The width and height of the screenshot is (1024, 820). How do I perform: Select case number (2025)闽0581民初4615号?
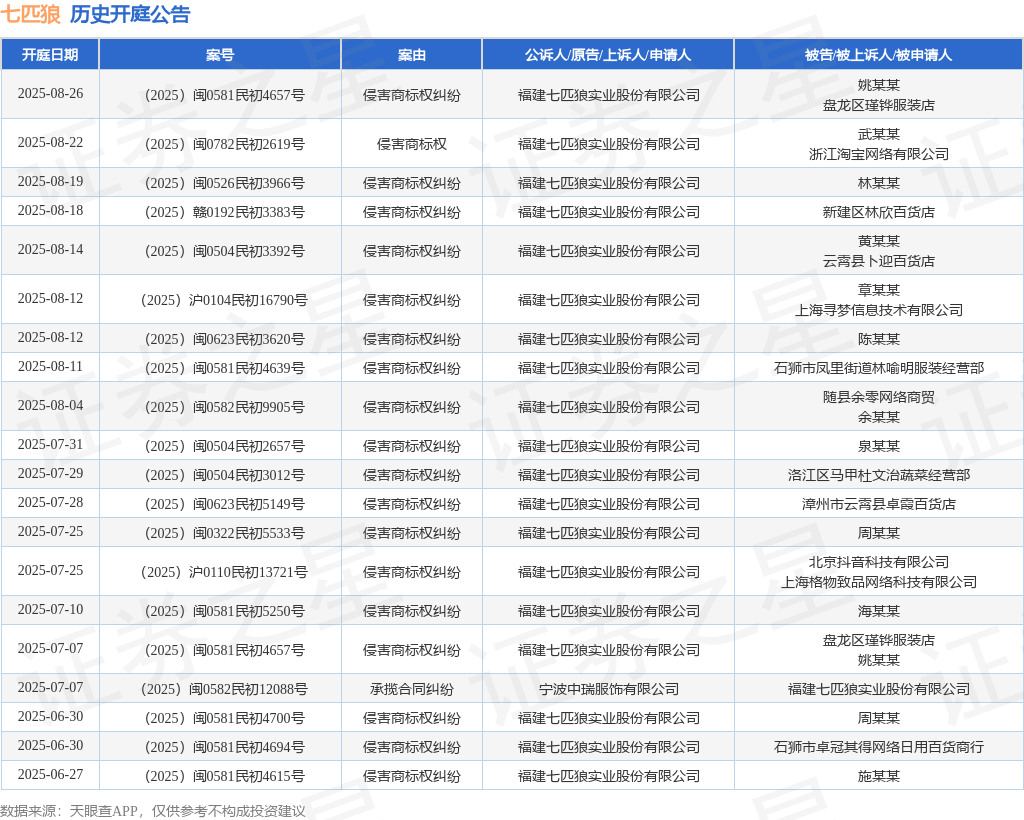pyautogui.click(x=224, y=777)
